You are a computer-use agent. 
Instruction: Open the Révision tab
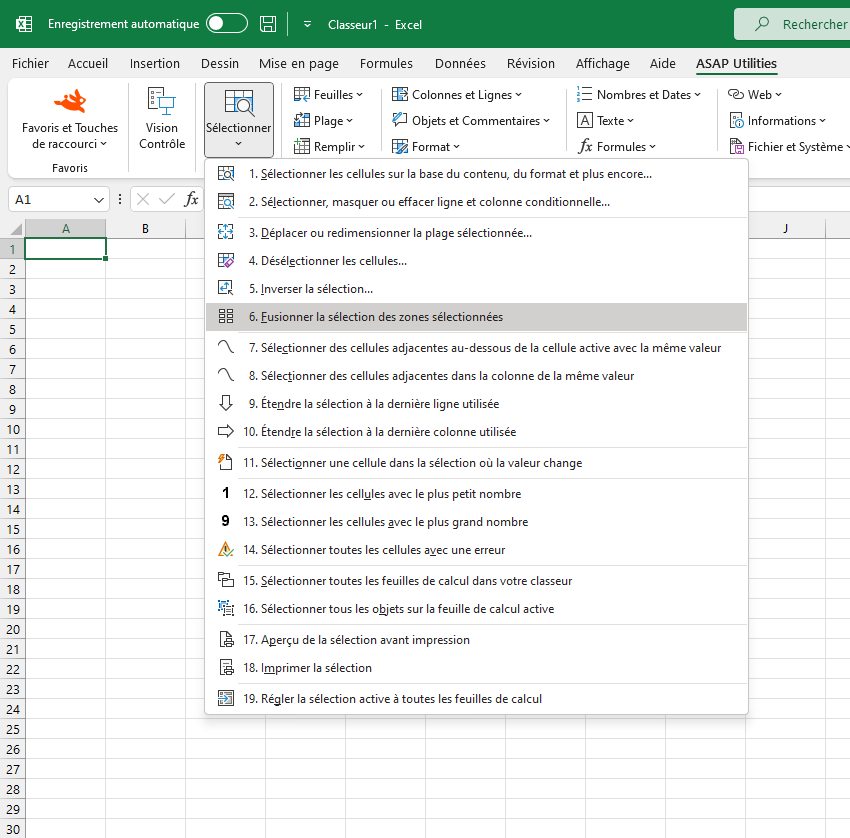tap(531, 63)
